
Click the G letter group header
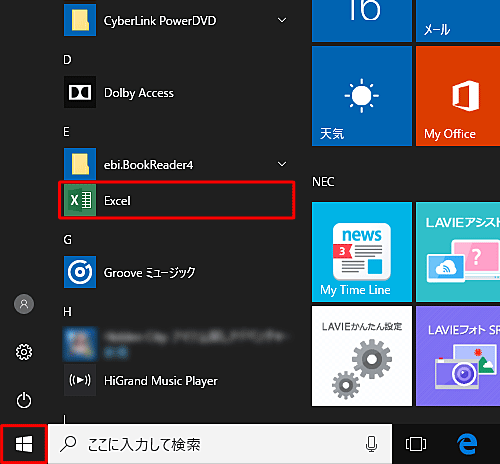(67, 240)
